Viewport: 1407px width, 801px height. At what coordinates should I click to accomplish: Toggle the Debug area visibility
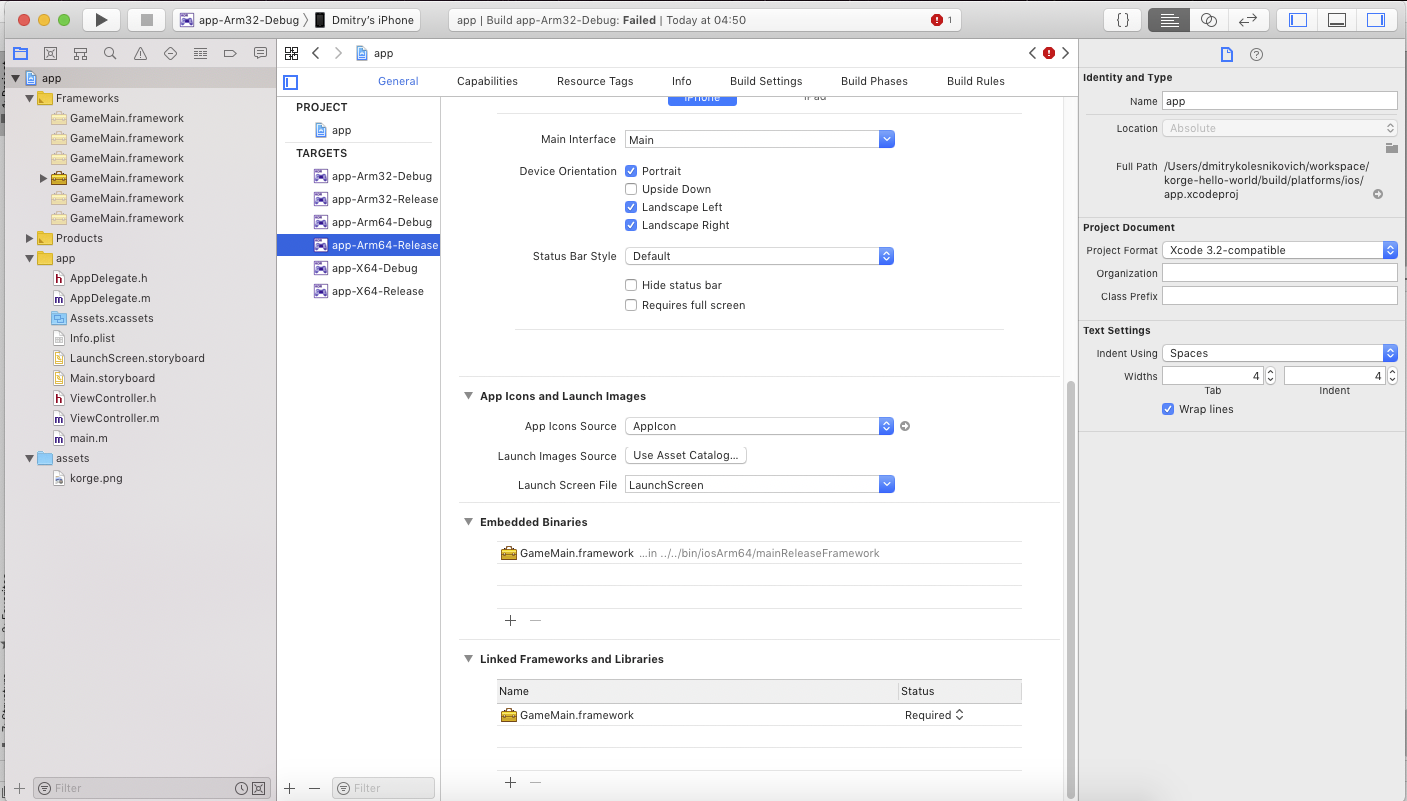coord(1337,20)
